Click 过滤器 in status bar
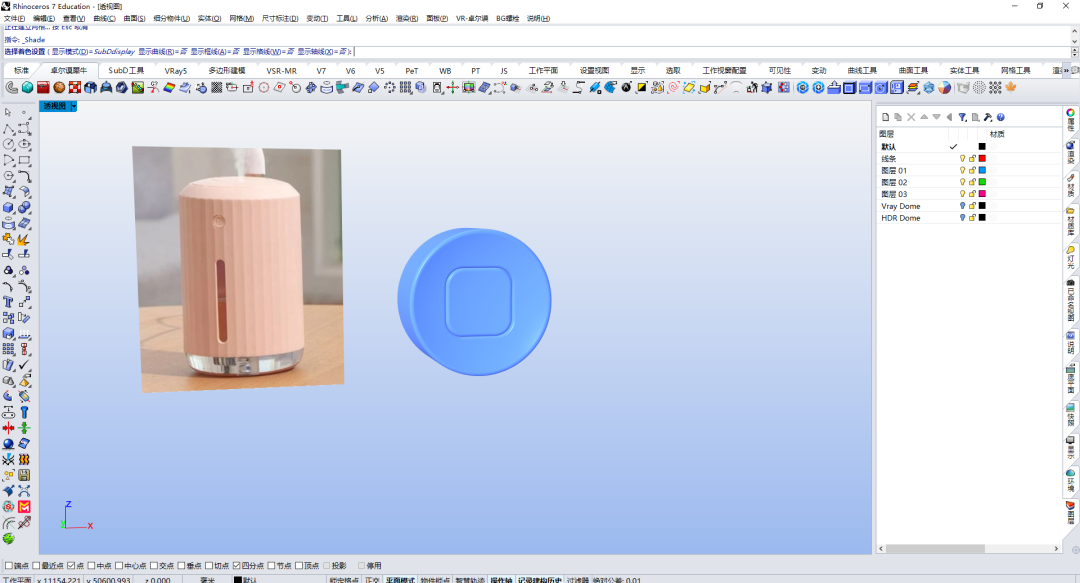 click(x=578, y=580)
